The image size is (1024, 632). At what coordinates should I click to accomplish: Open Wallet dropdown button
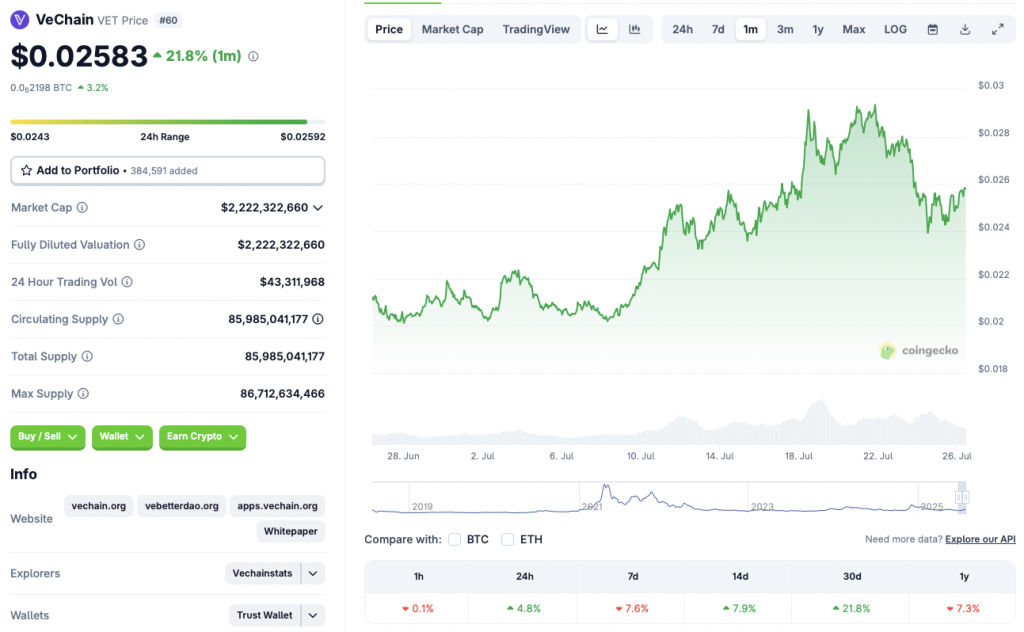[122, 437]
